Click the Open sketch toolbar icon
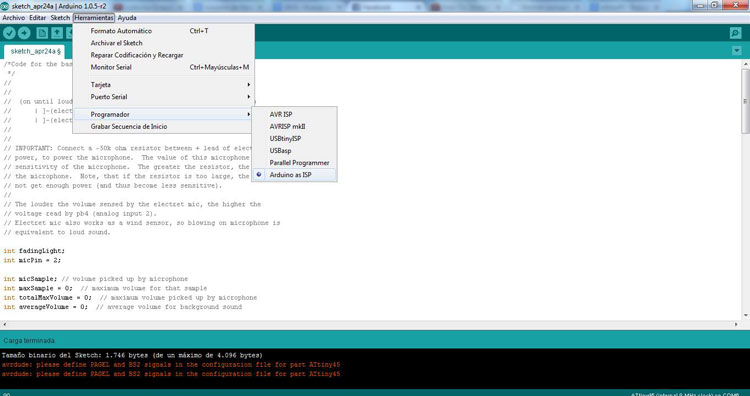750x396 pixels. [57, 33]
